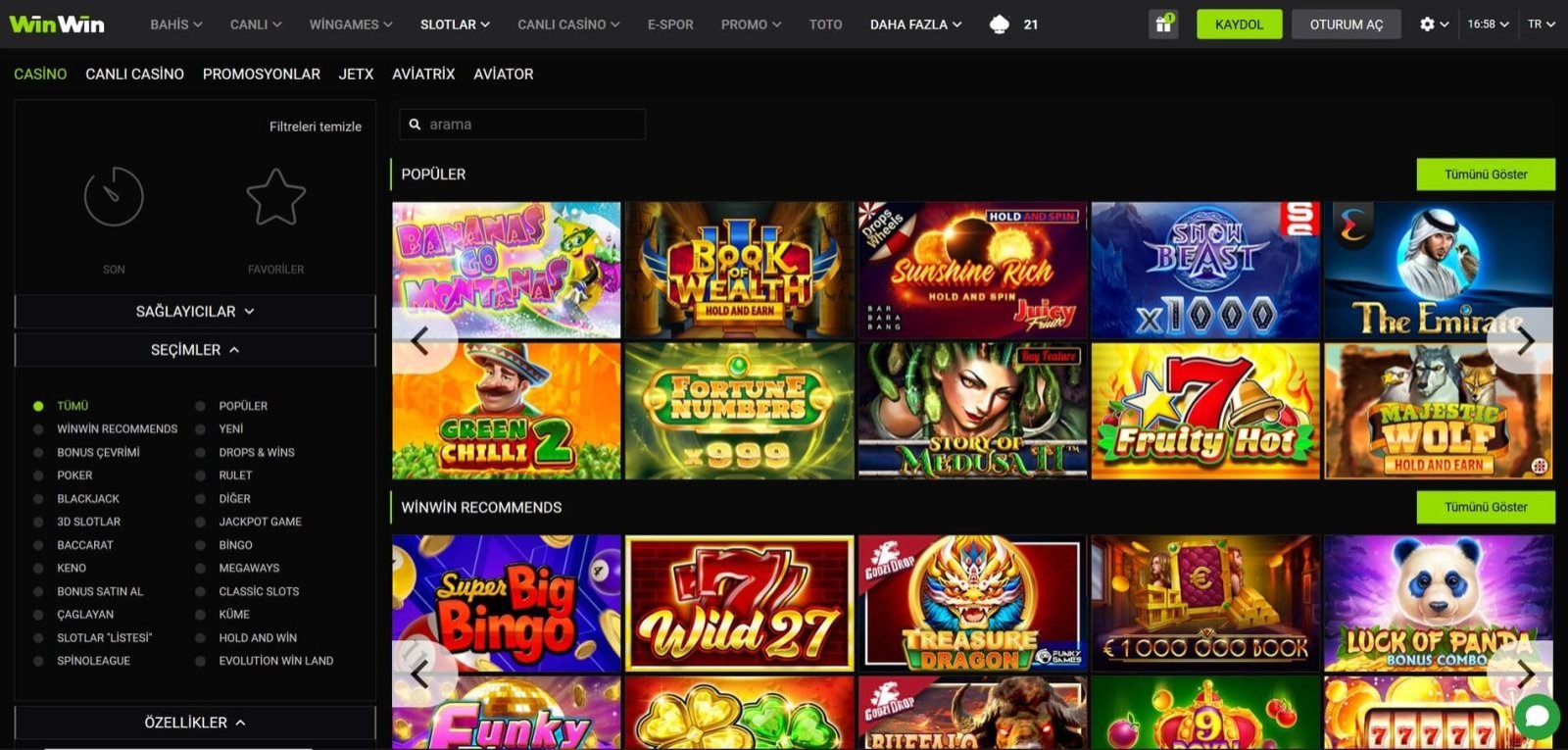The width and height of the screenshot is (1568, 750).
Task: Open the Fruity Hot game
Action: click(1205, 411)
